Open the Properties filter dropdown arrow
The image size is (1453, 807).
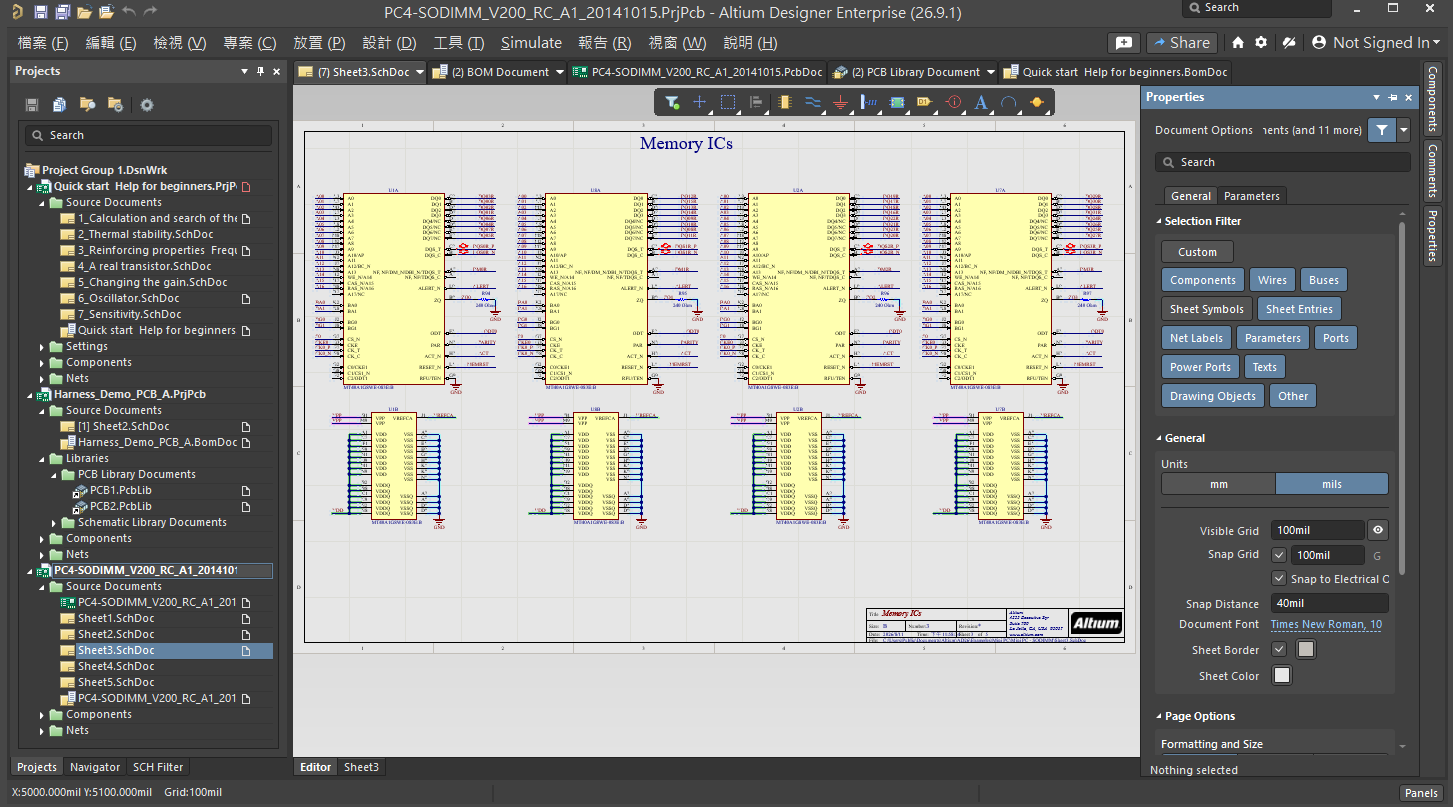1404,130
